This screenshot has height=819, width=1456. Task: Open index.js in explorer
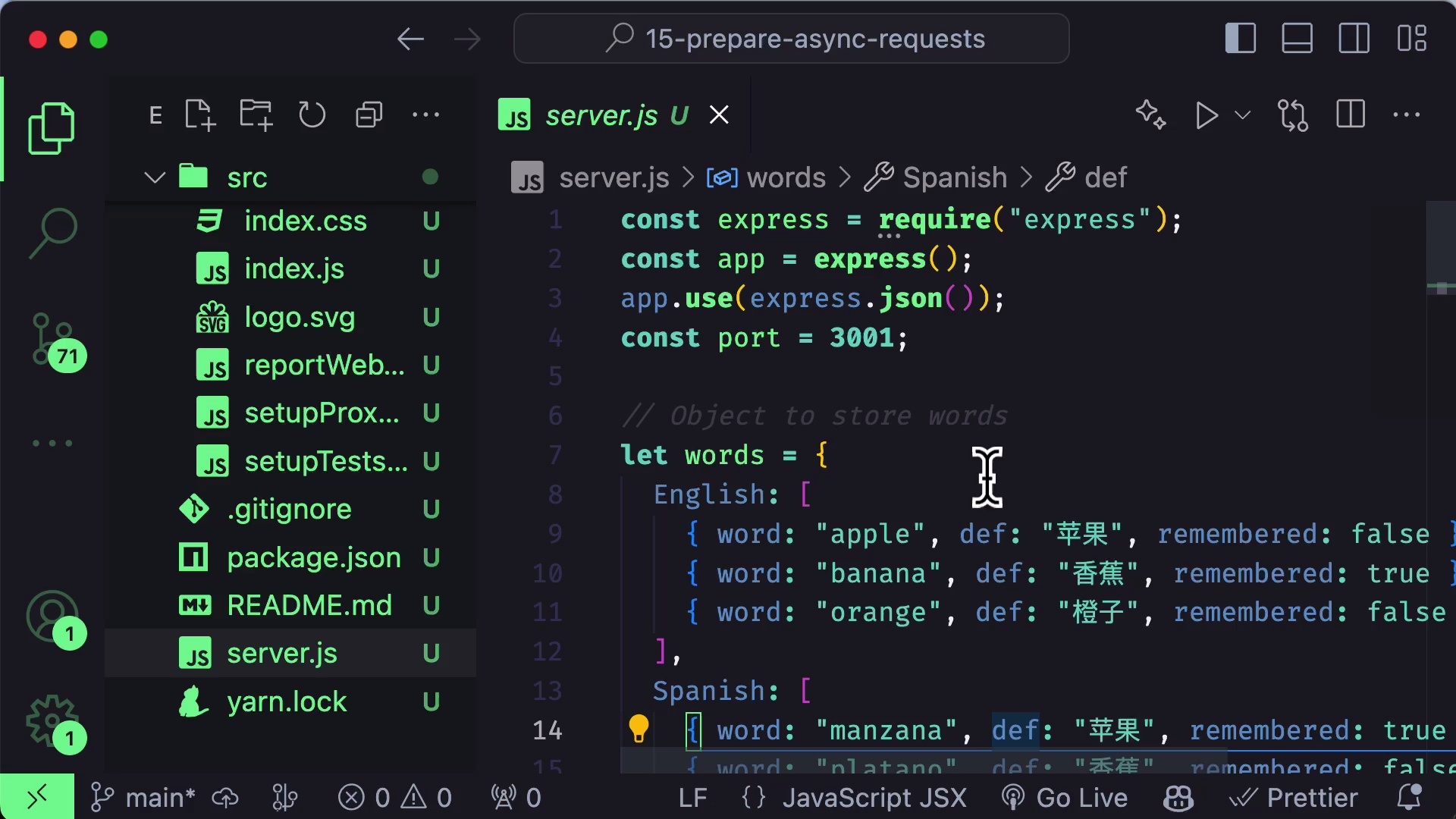pyautogui.click(x=290, y=269)
